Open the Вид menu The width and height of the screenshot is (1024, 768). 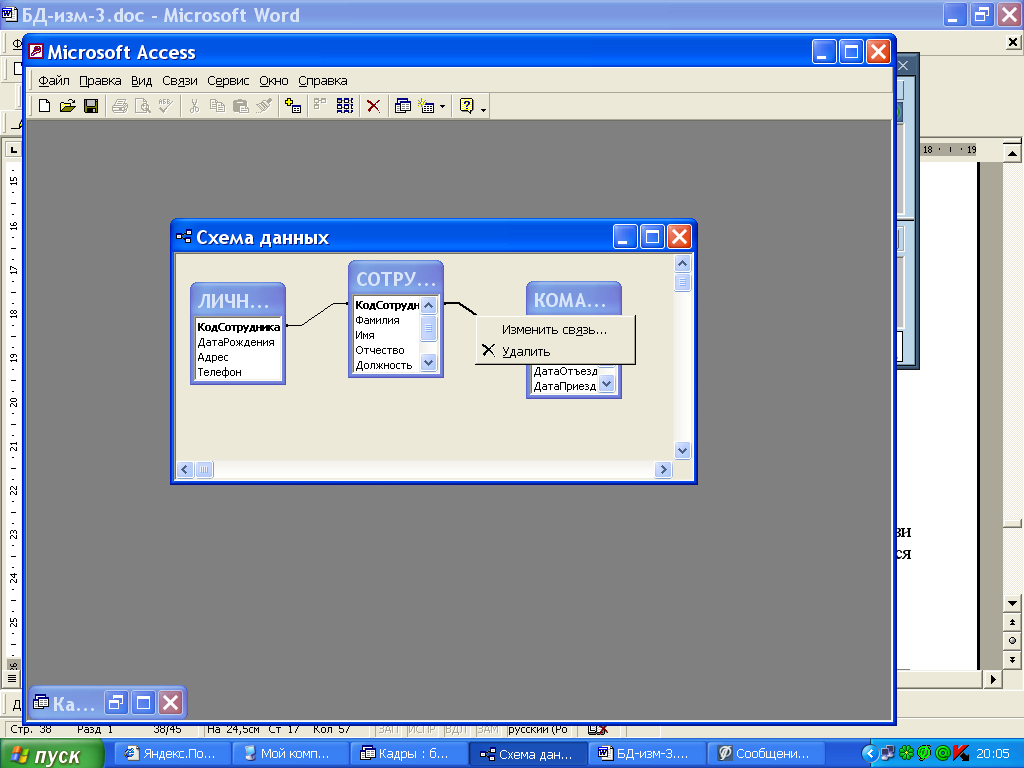[141, 81]
